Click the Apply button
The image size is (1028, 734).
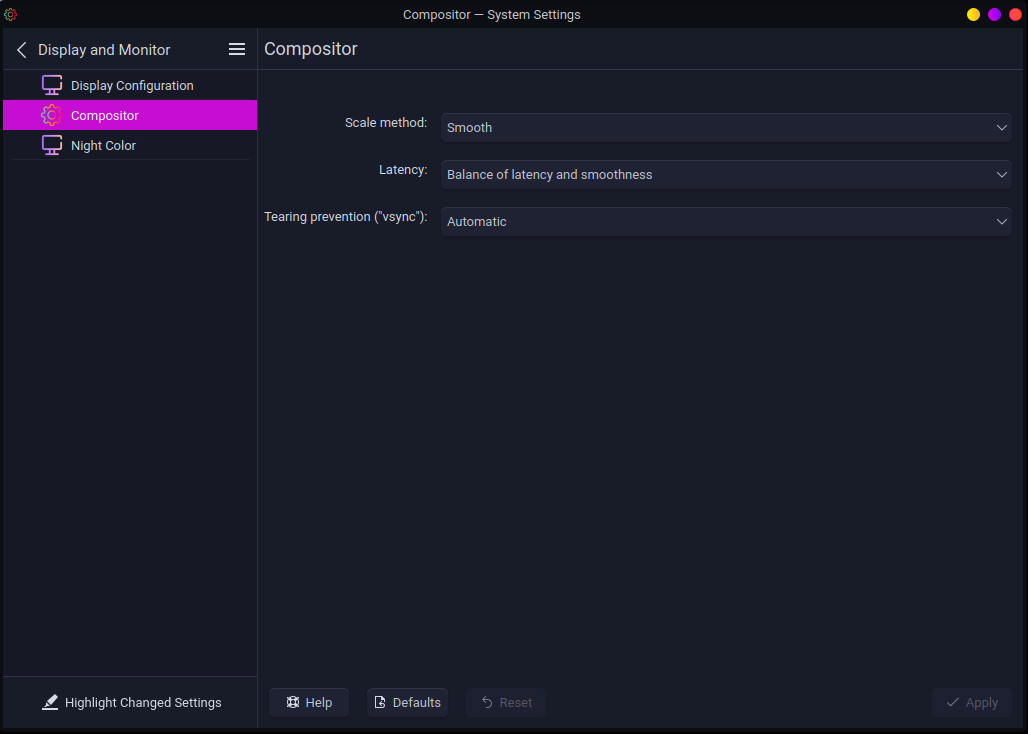pos(971,703)
